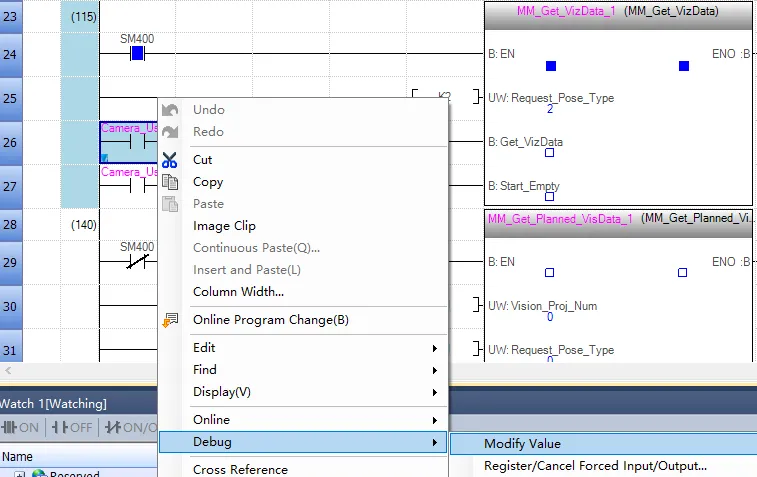Click the Copy pages icon
This screenshot has height=477, width=757.
coord(170,182)
